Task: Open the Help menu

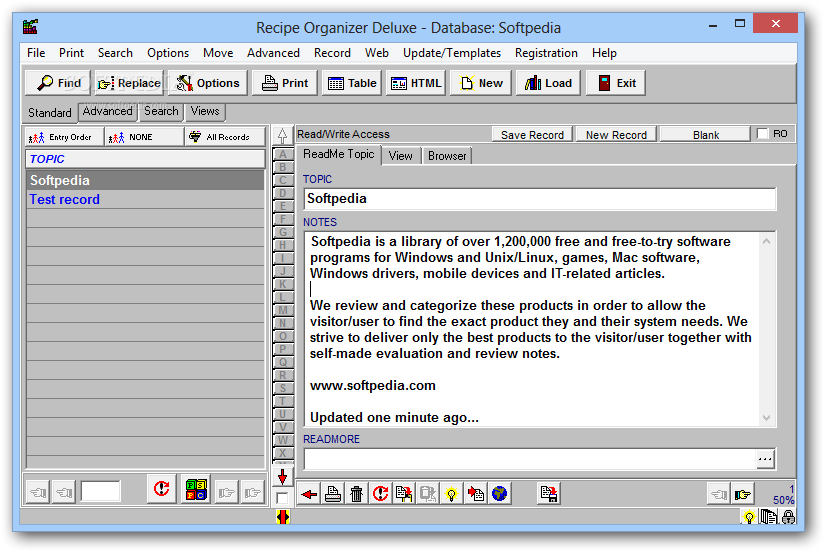Action: tap(604, 53)
